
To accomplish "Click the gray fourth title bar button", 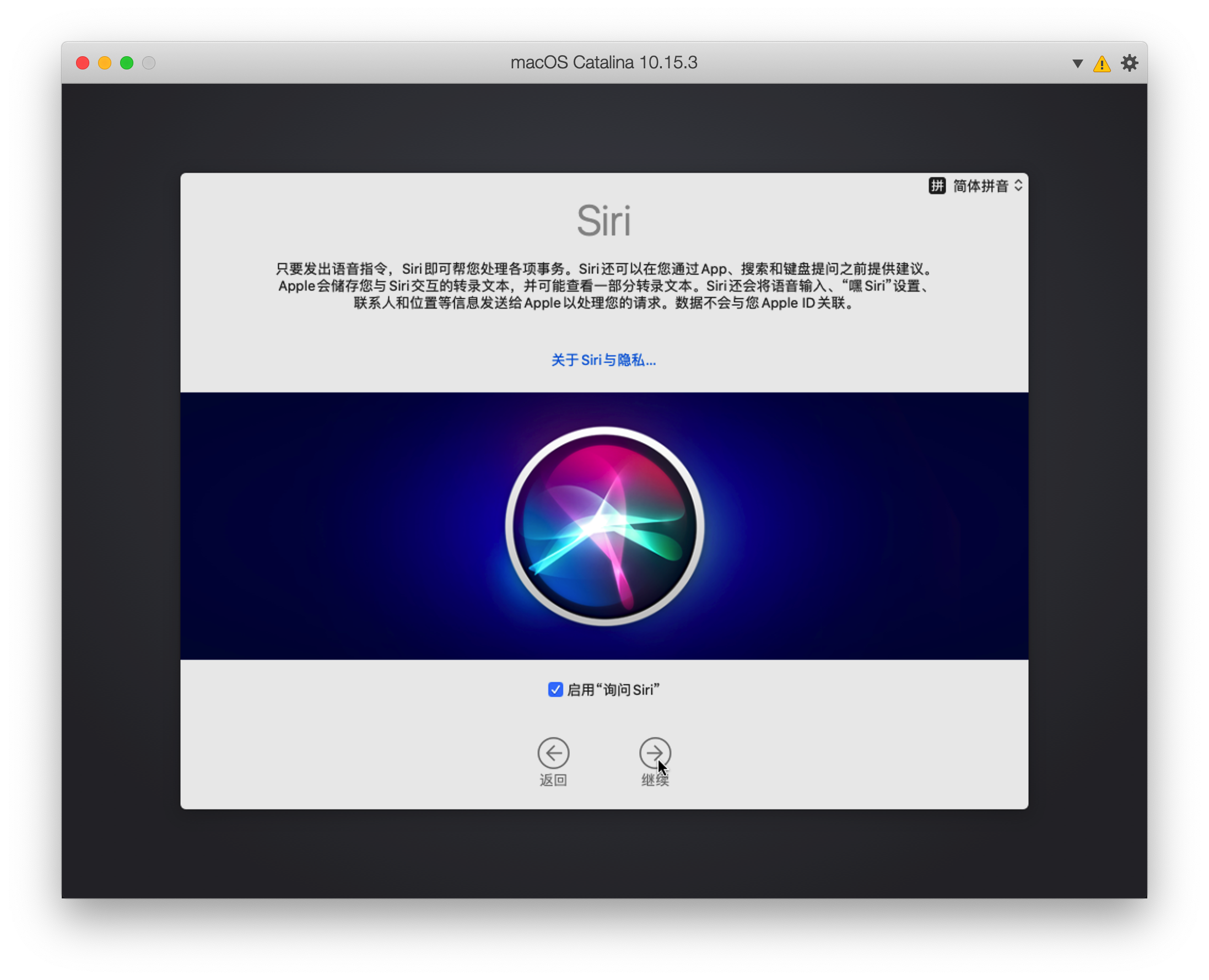I will 149,63.
